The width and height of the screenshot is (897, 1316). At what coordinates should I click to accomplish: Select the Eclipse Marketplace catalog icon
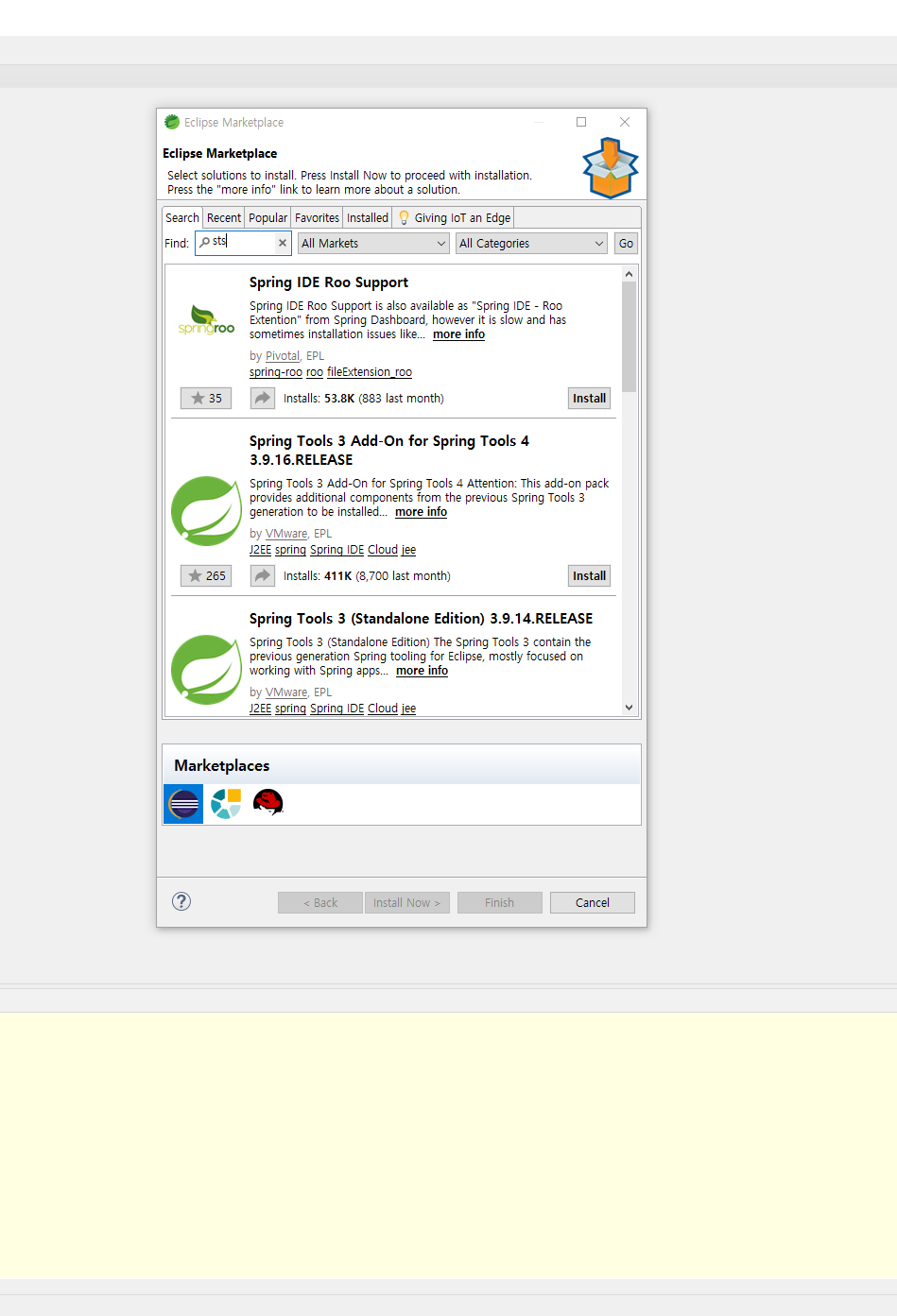click(x=183, y=804)
